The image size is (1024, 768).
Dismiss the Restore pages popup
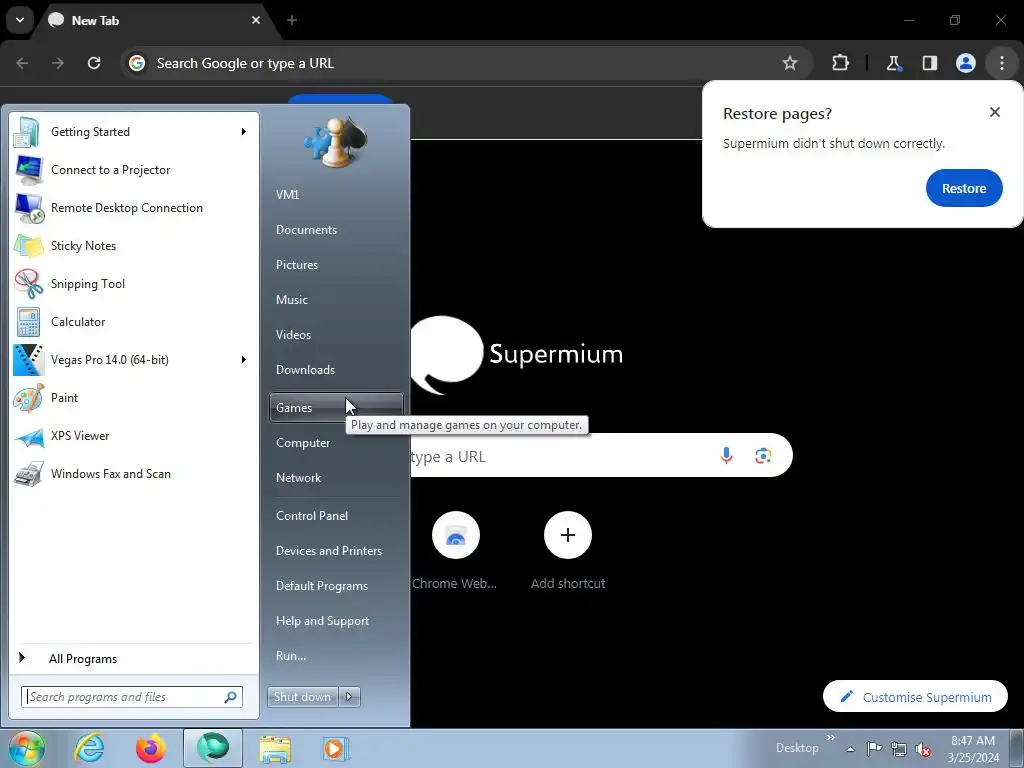click(995, 112)
